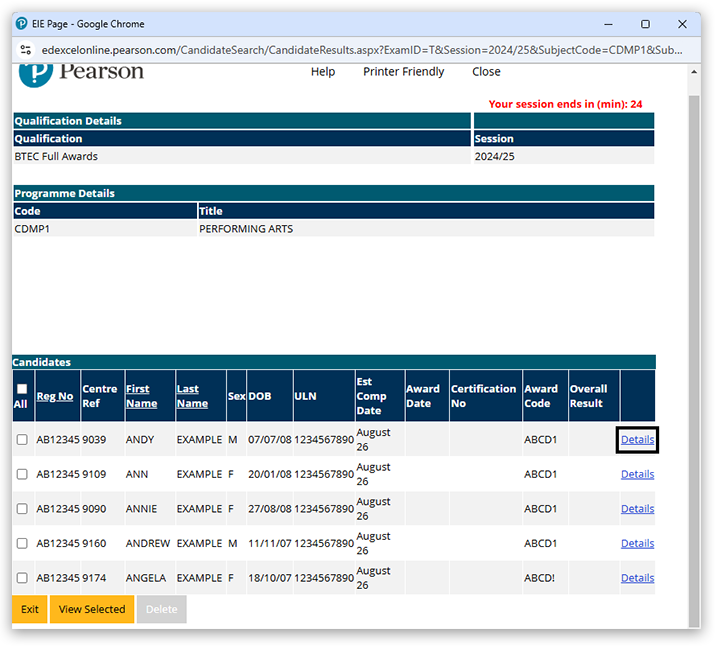Open the Help menu item
The height and width of the screenshot is (647, 719).
click(x=323, y=72)
